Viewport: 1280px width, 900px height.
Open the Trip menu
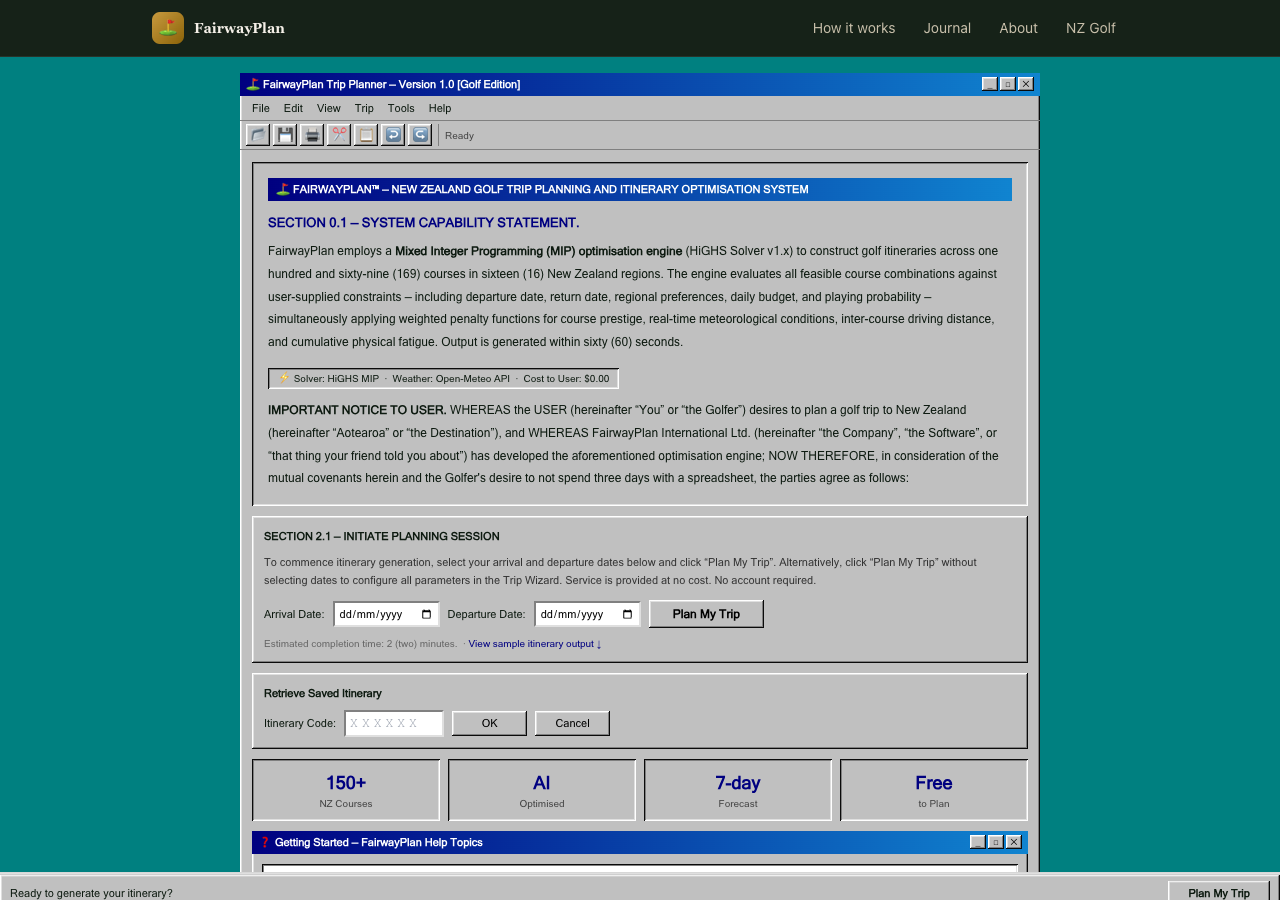click(364, 108)
